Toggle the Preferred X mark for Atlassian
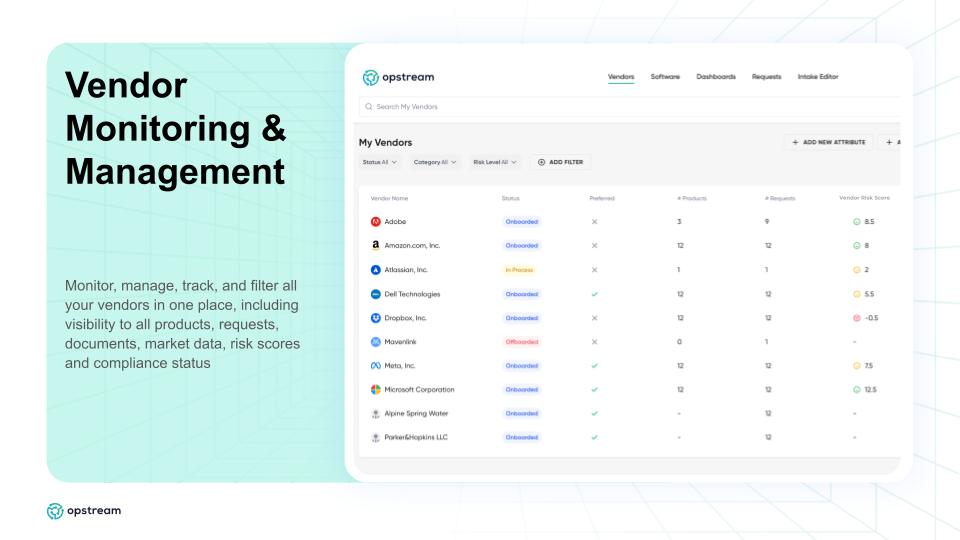This screenshot has width=960, height=540. point(594,270)
